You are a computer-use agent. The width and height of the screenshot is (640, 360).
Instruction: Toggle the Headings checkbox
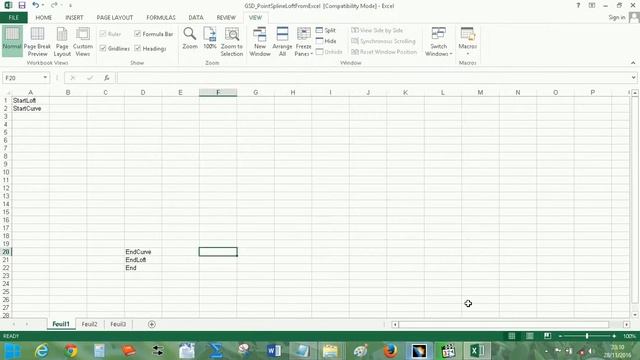[x=150, y=49]
